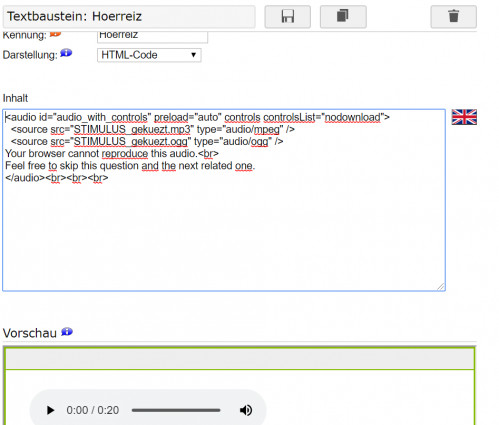
Task: Click the grey header bar of the preview box
Action: (x=240, y=359)
